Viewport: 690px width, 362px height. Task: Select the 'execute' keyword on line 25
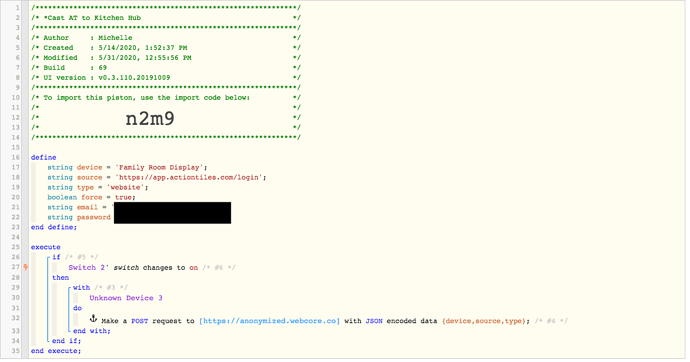click(46, 247)
